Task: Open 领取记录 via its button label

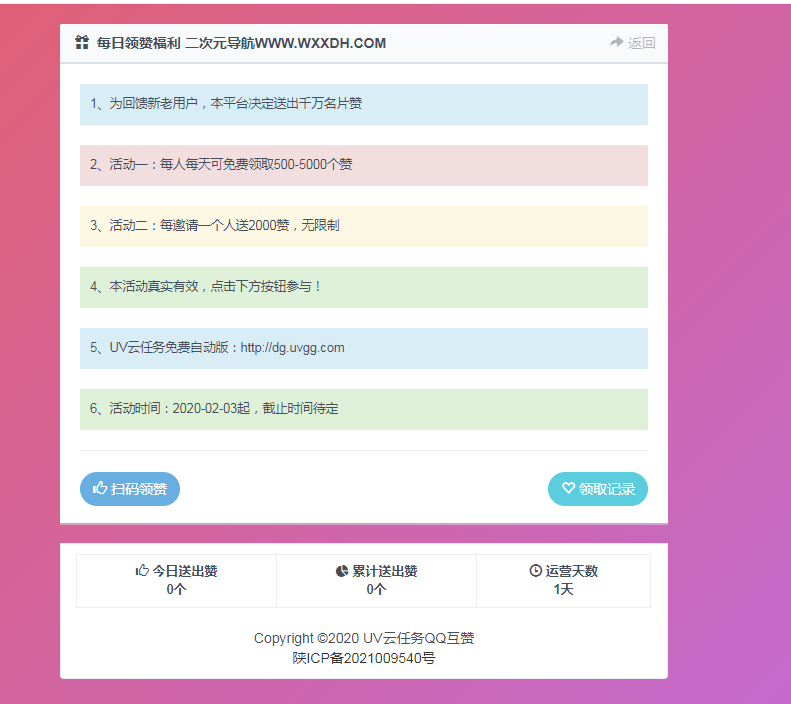Action: (607, 489)
